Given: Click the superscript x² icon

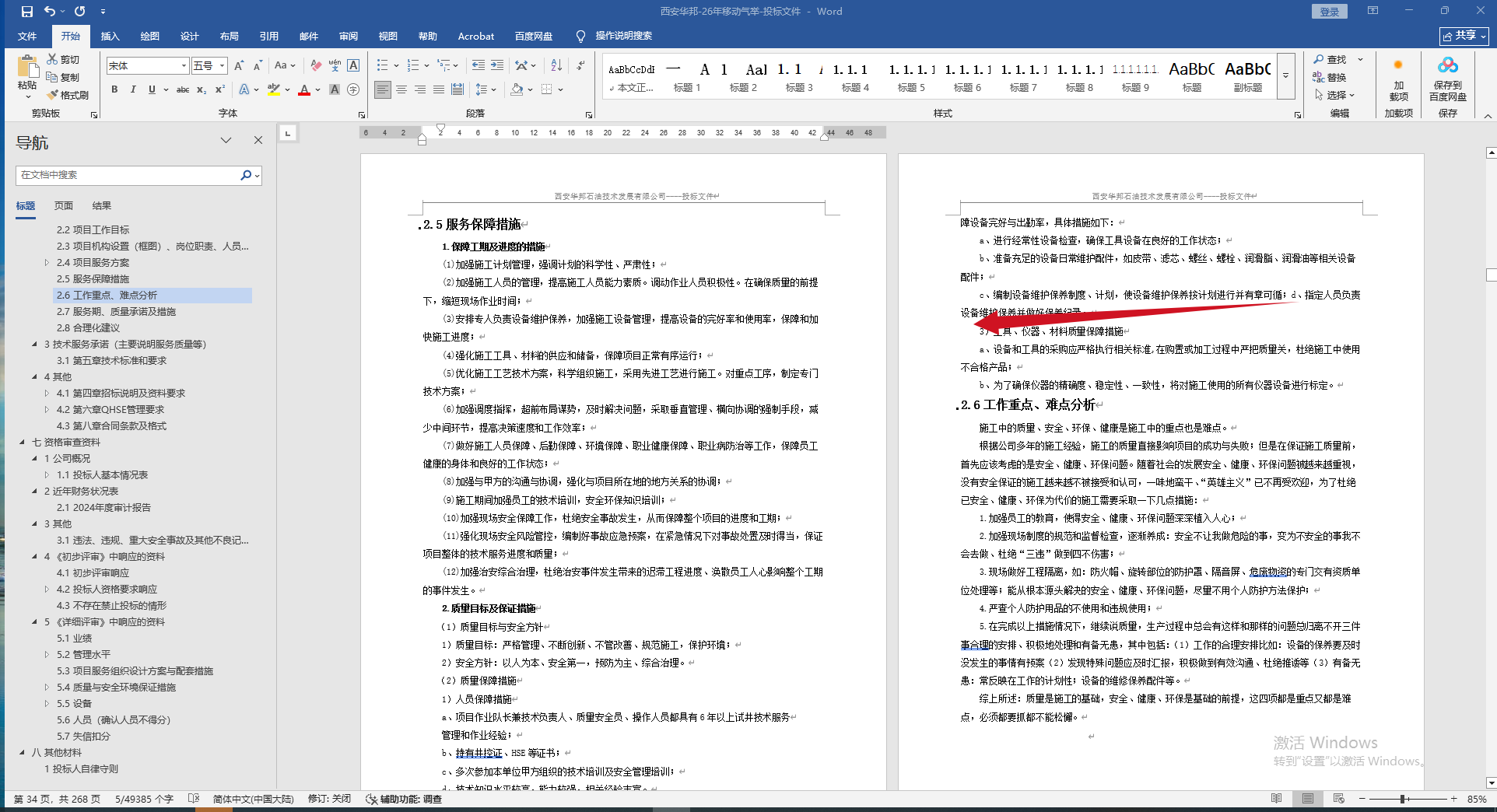Looking at the screenshot, I should tap(220, 89).
